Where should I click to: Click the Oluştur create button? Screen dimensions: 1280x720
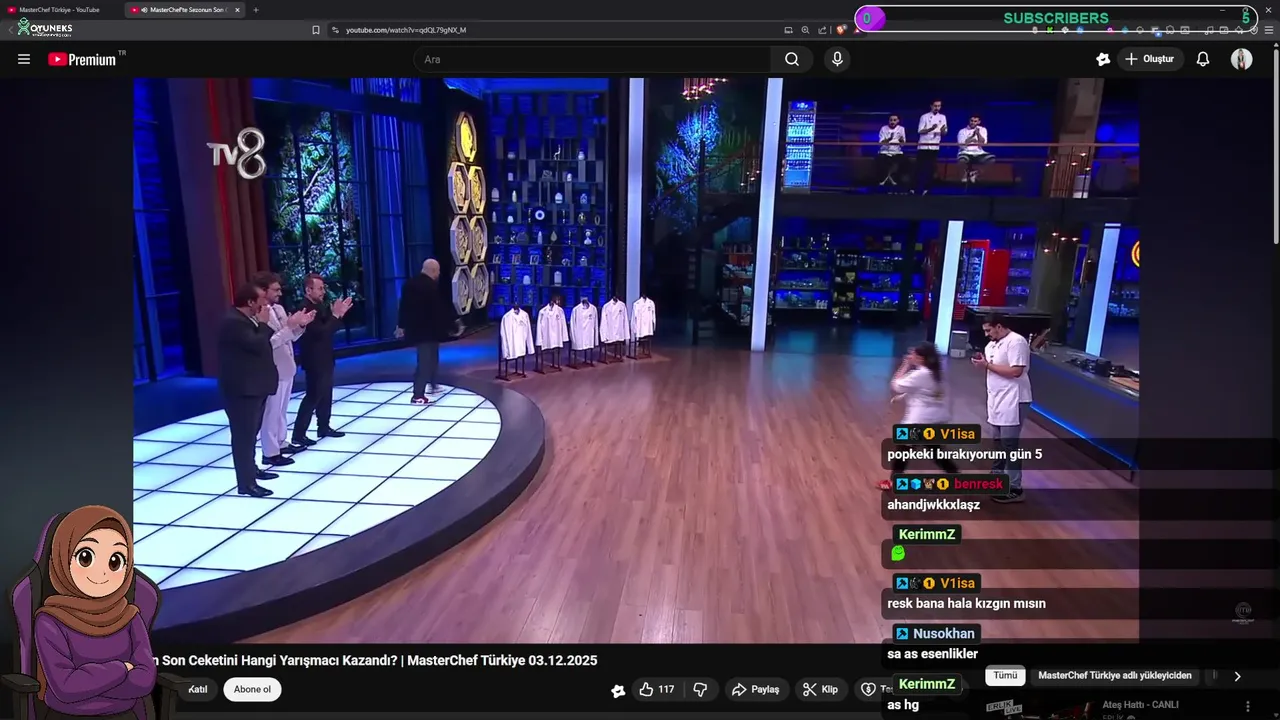pos(1150,59)
